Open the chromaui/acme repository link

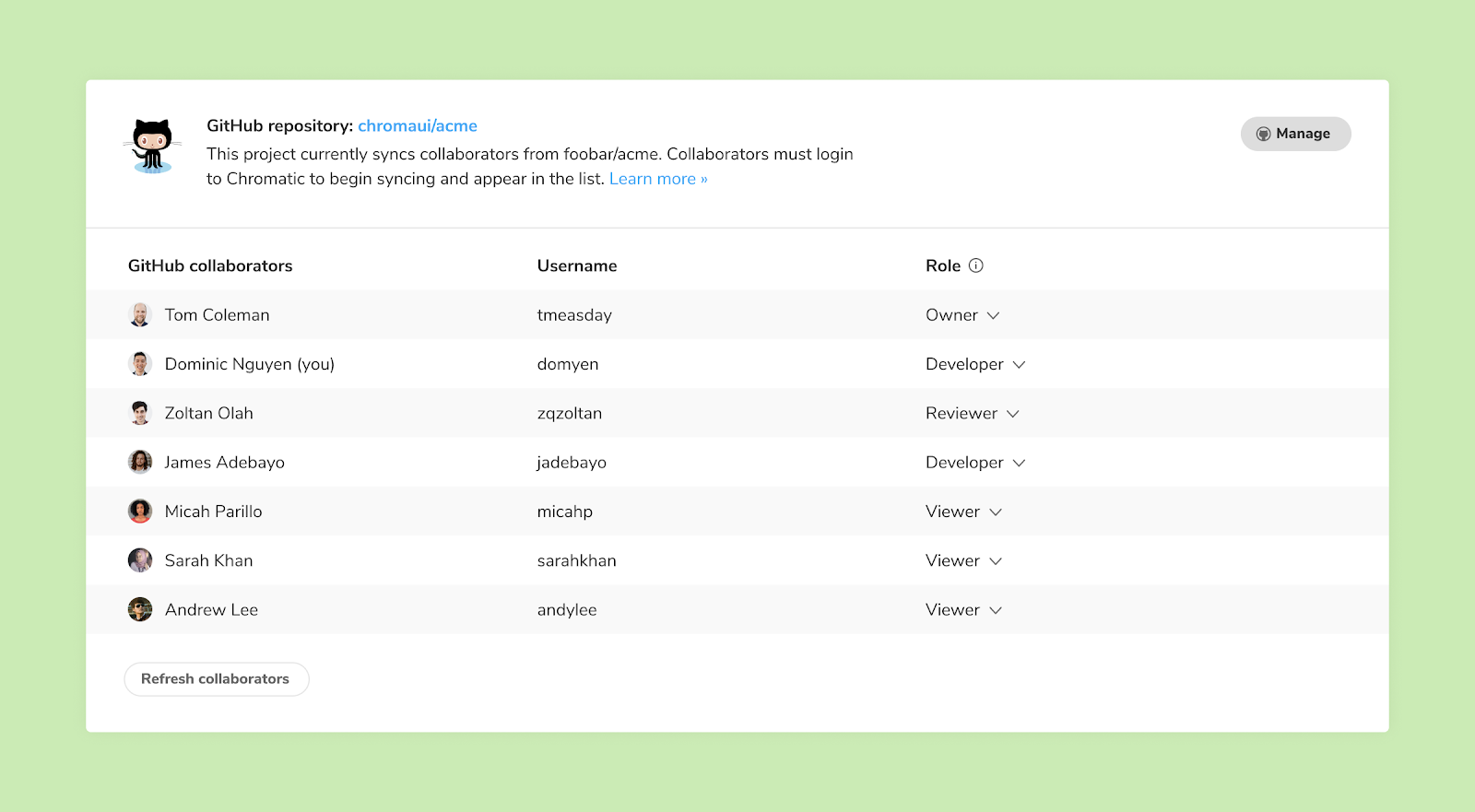tap(418, 126)
